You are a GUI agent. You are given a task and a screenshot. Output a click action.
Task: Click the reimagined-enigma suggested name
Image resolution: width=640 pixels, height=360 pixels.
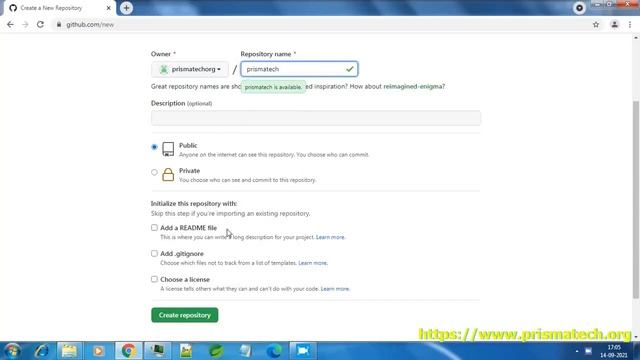(412, 87)
